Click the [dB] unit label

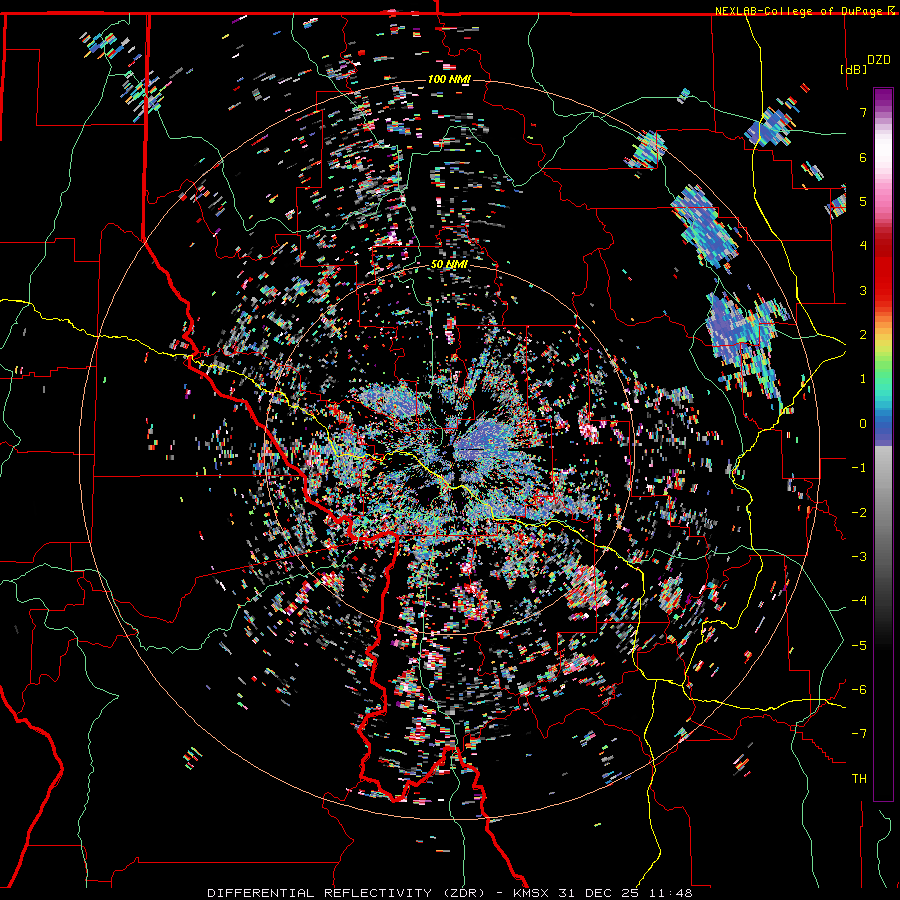(853, 69)
